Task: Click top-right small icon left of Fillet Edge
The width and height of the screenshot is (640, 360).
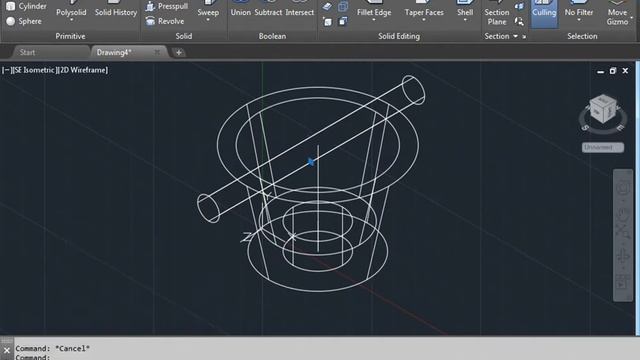Action: point(343,6)
